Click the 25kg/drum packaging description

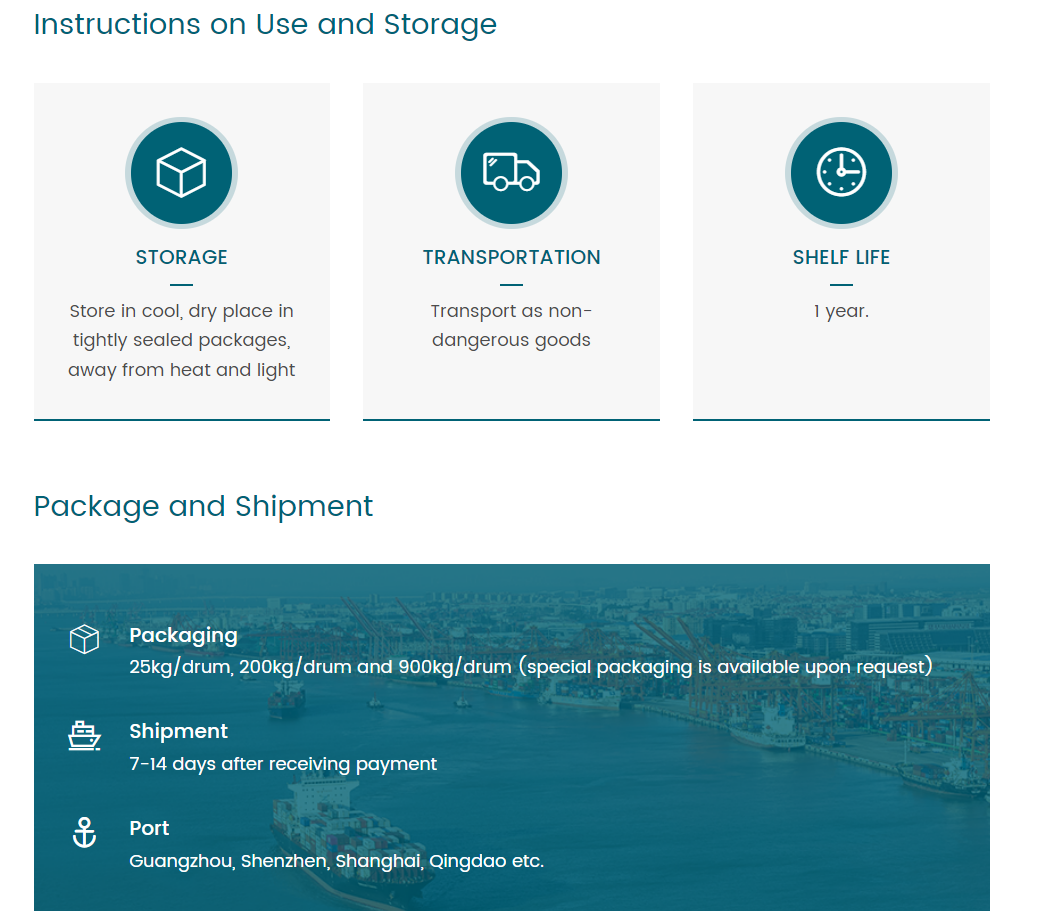(530, 667)
